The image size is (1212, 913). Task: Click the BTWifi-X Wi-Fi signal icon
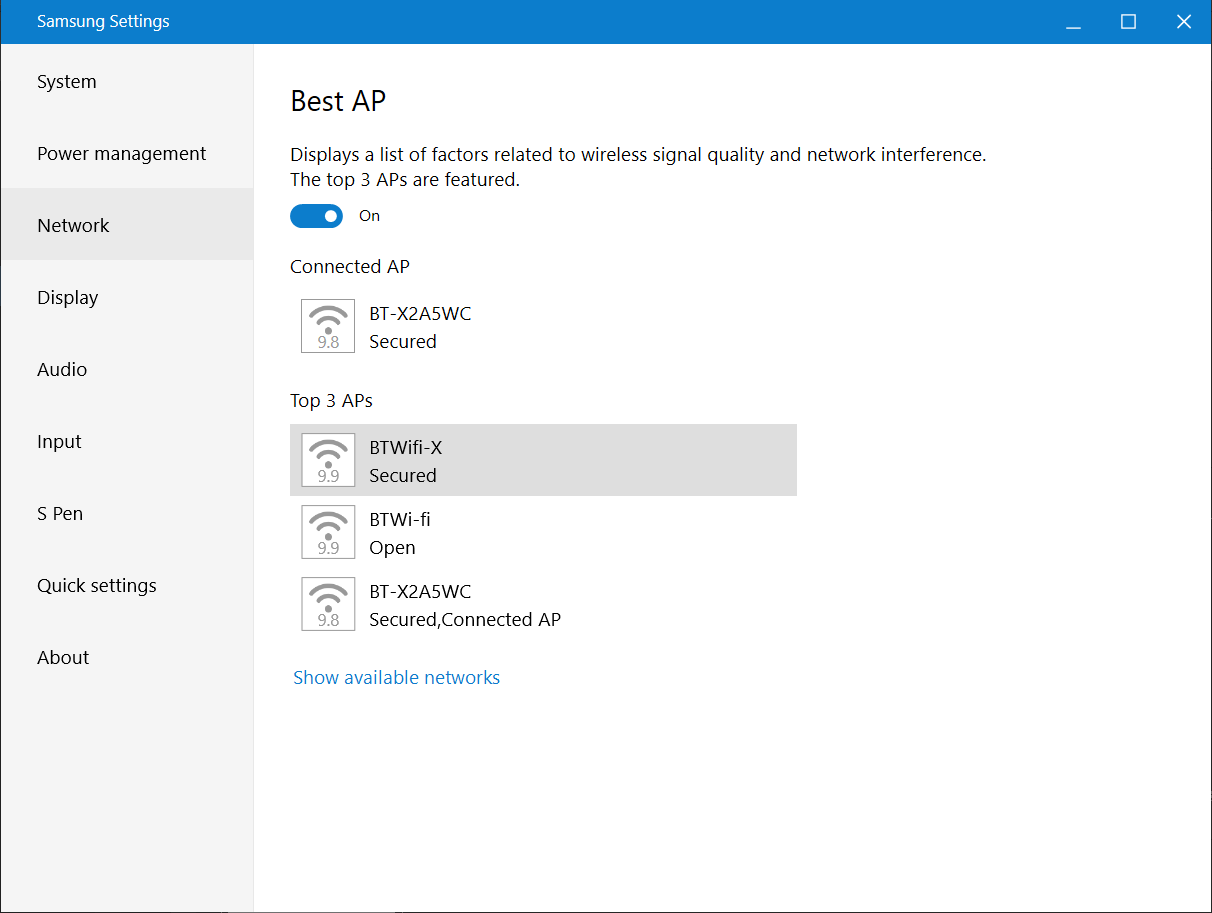coord(328,460)
